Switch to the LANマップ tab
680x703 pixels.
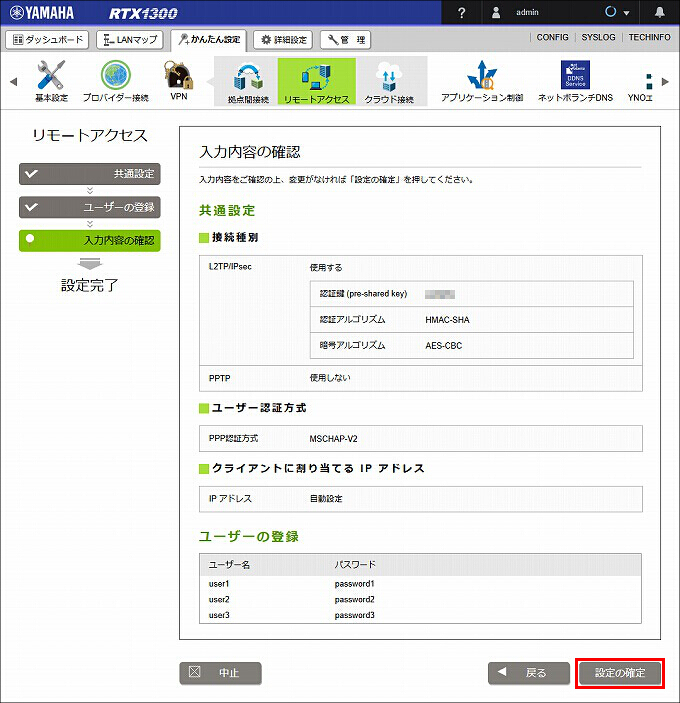point(130,39)
